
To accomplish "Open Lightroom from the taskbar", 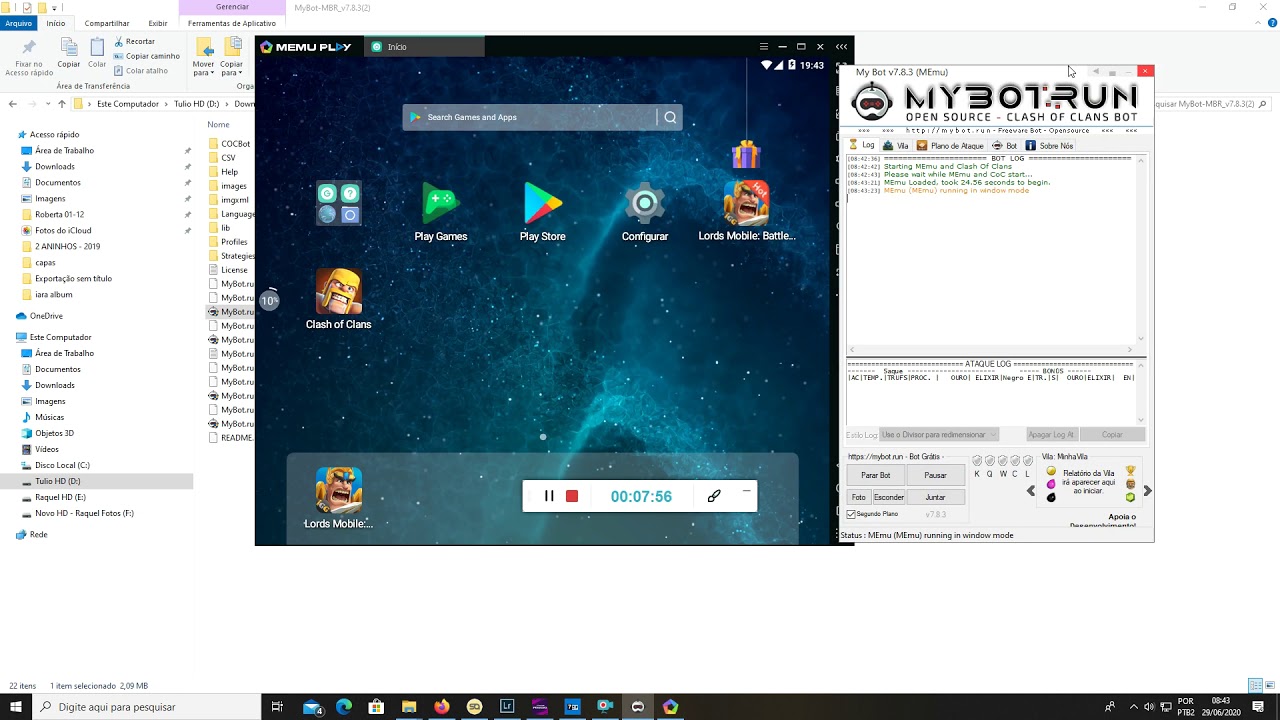I will pos(507,706).
